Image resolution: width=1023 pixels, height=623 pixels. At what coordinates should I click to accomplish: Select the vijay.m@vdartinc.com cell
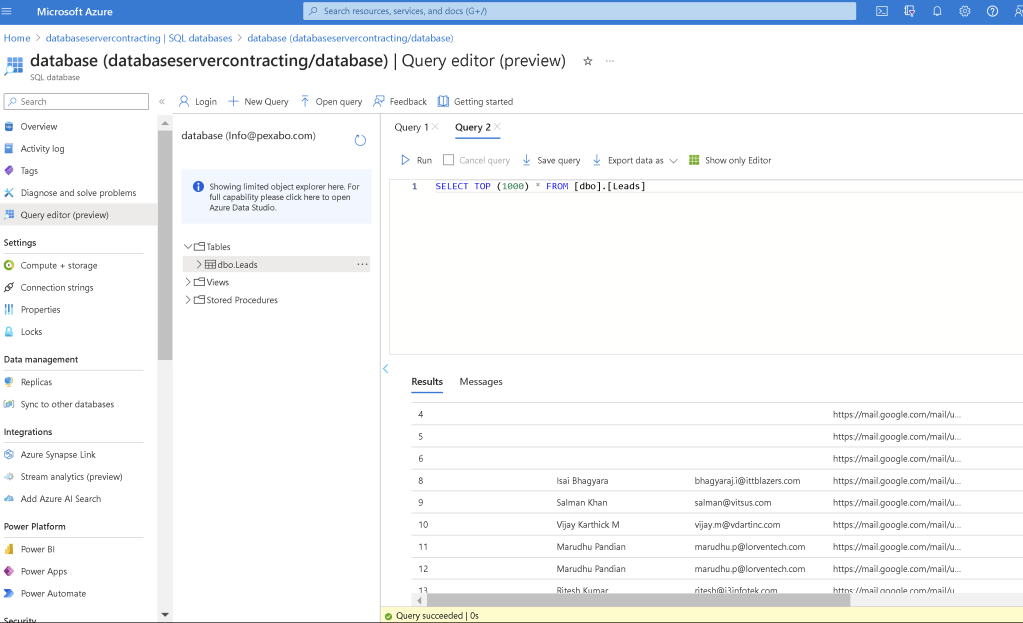[737, 524]
